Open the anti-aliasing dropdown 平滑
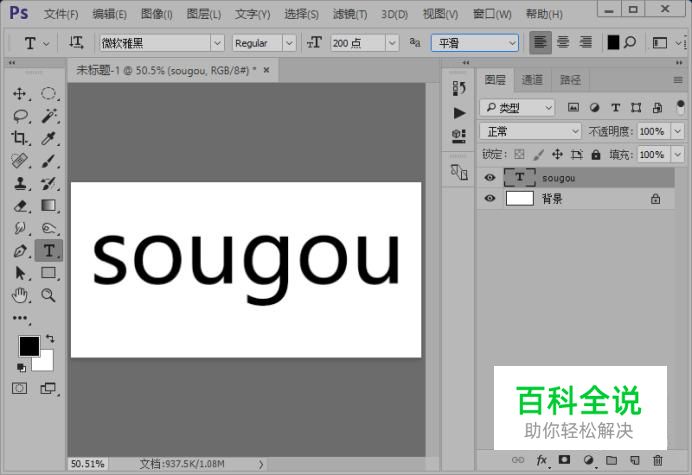This screenshot has width=692, height=475. pos(475,43)
